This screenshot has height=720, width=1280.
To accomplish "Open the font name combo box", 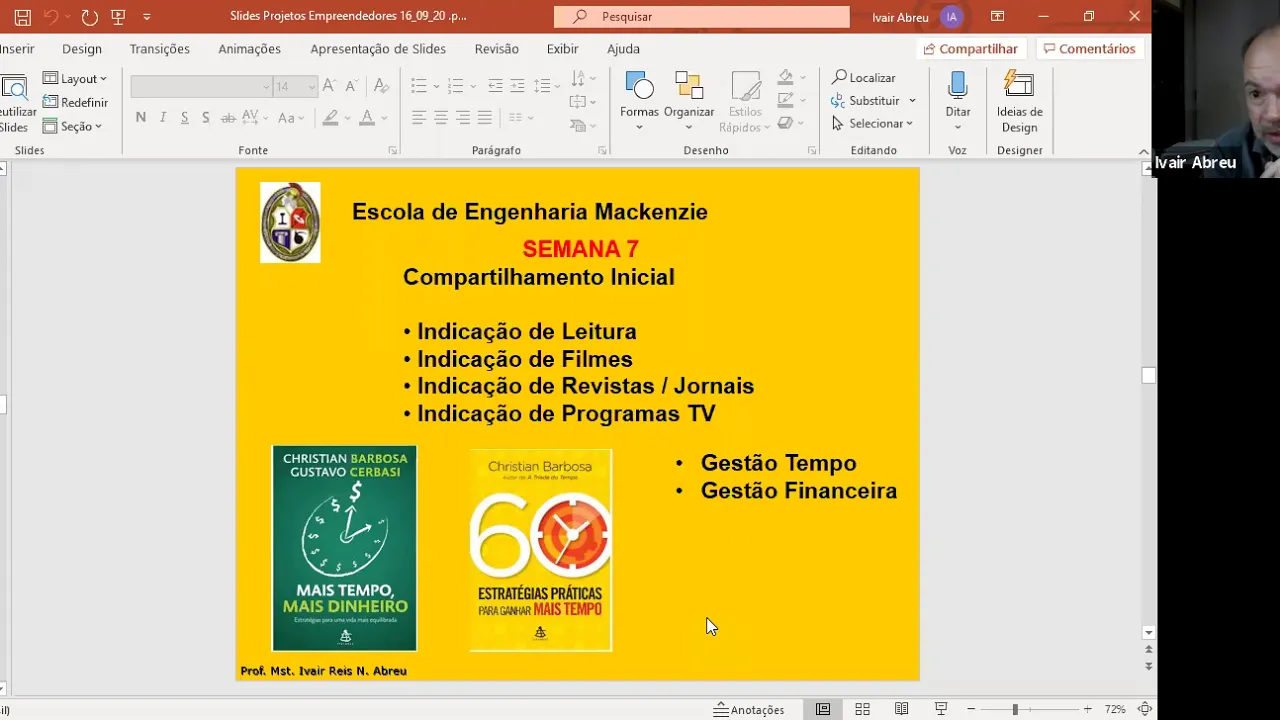I will tap(201, 87).
